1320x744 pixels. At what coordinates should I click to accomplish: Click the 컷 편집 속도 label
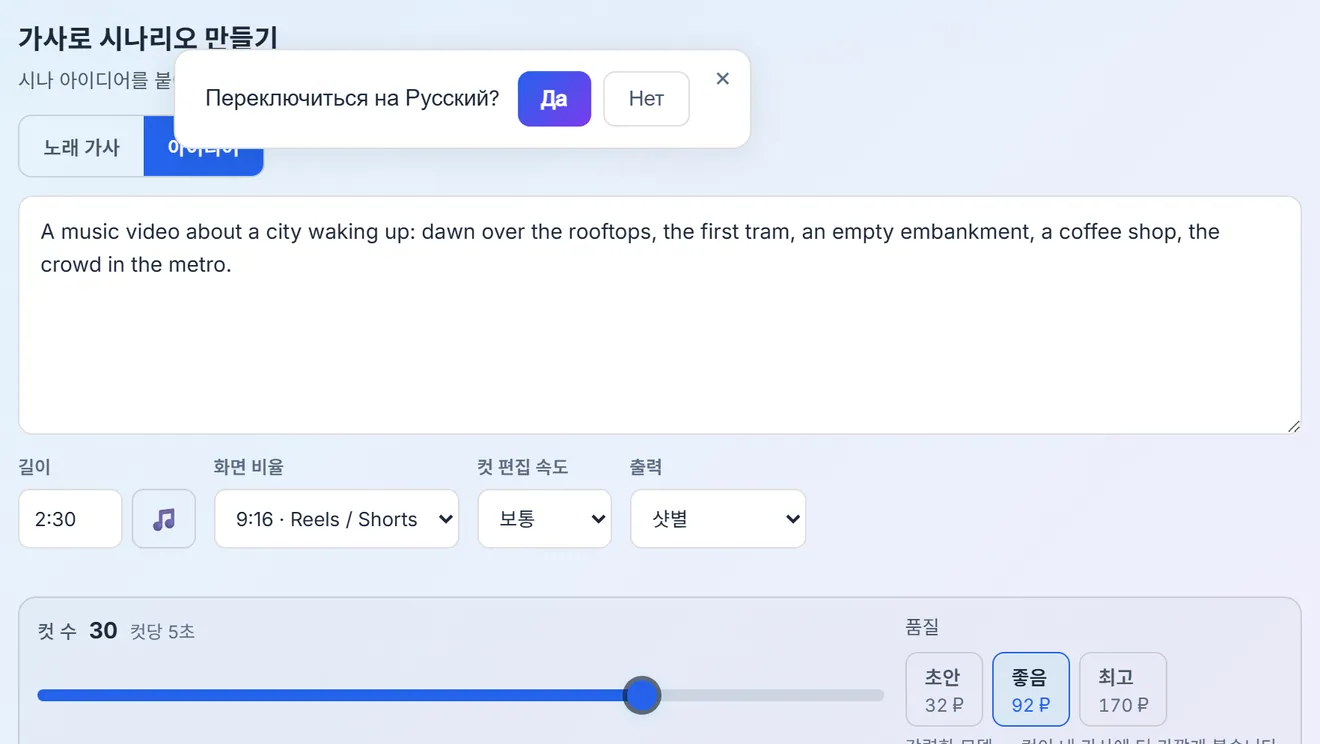pos(523,467)
